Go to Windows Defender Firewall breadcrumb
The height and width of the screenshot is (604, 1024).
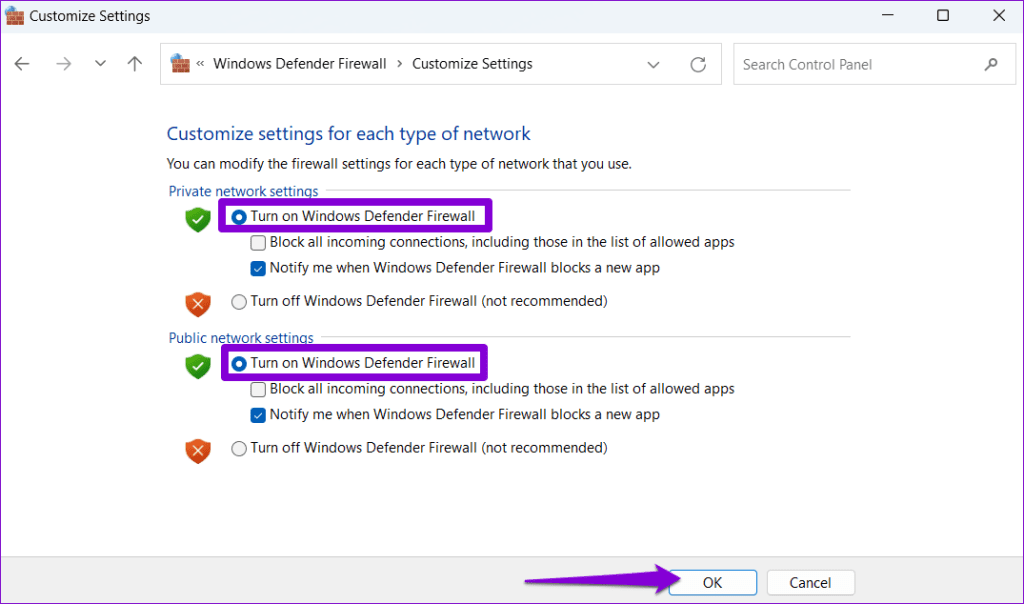point(299,64)
